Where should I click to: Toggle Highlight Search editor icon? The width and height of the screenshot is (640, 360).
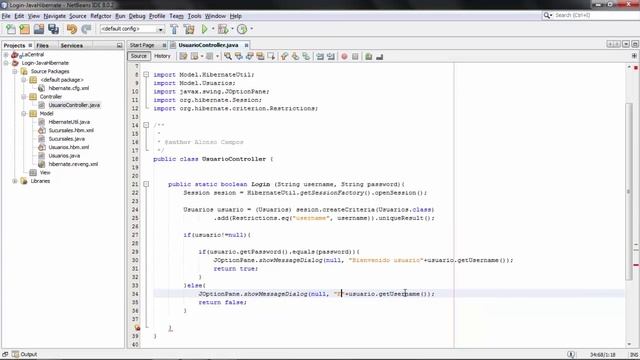click(260, 56)
